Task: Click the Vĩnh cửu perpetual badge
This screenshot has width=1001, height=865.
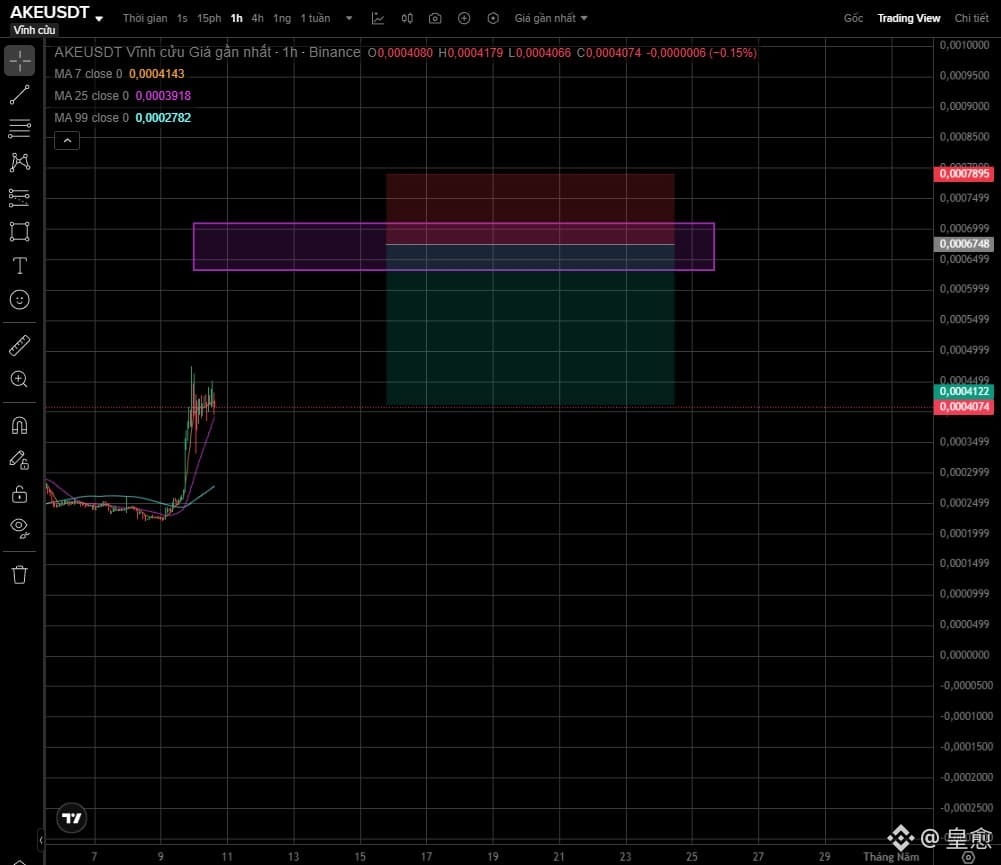Action: coord(34,30)
